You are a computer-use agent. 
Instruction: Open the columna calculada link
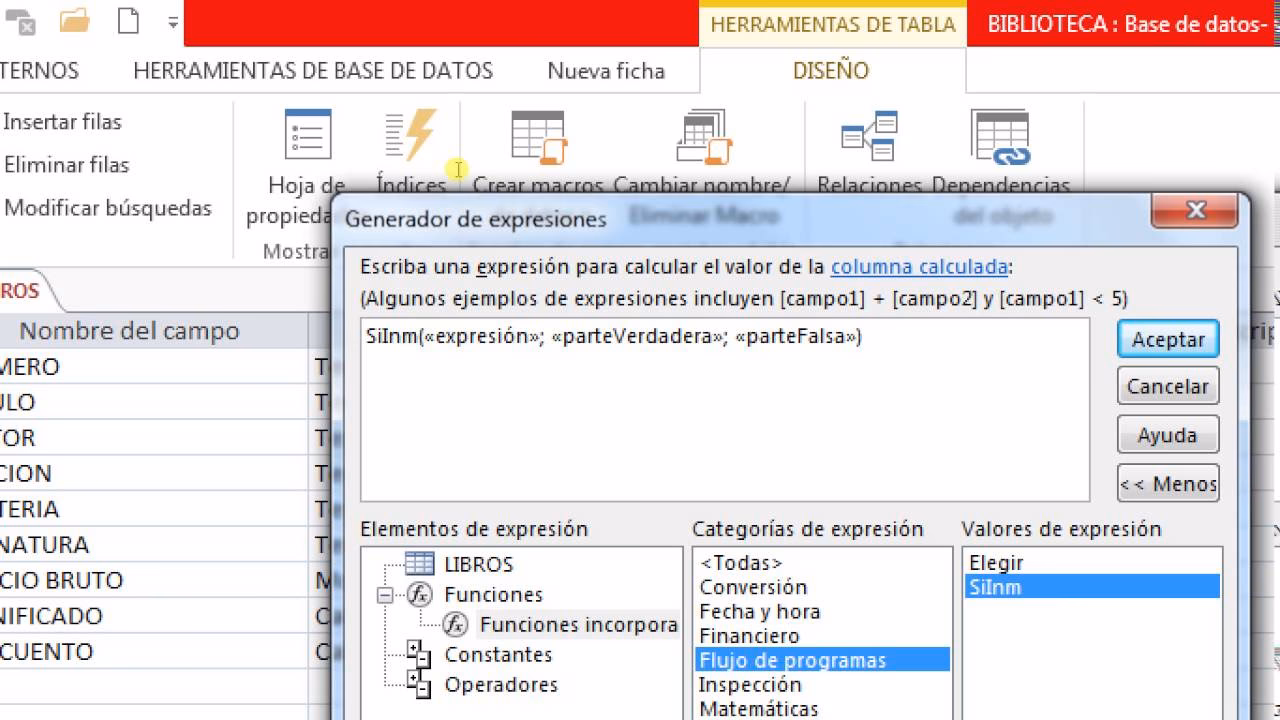point(919,267)
